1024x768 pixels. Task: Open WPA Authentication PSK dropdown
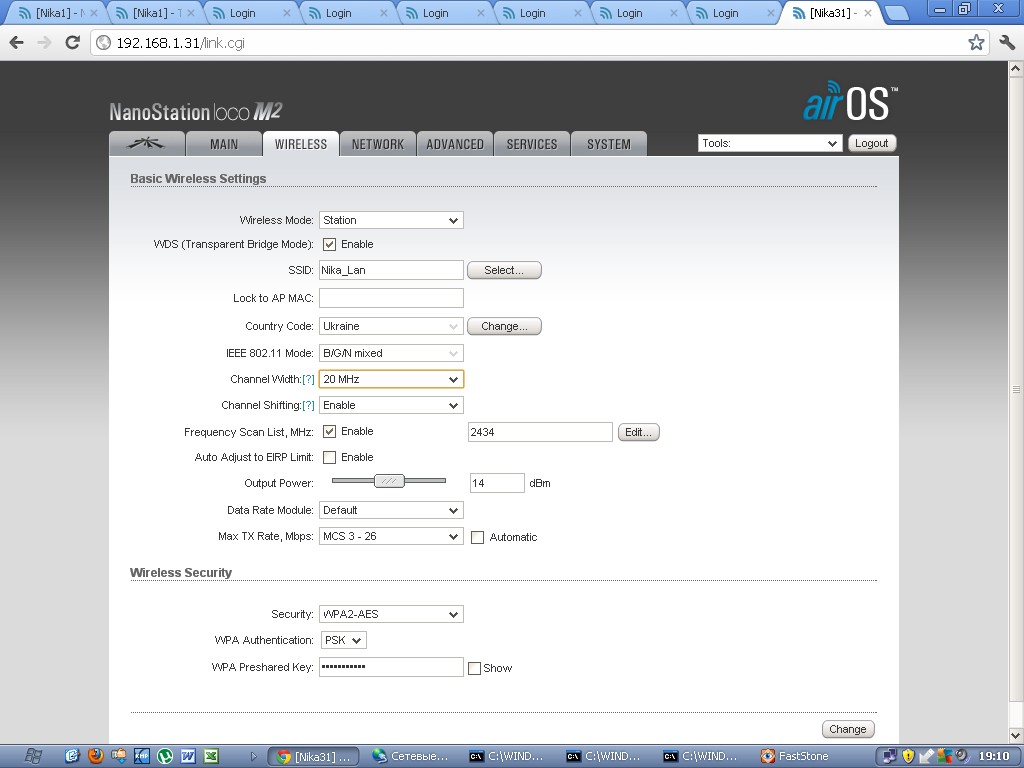[344, 640]
